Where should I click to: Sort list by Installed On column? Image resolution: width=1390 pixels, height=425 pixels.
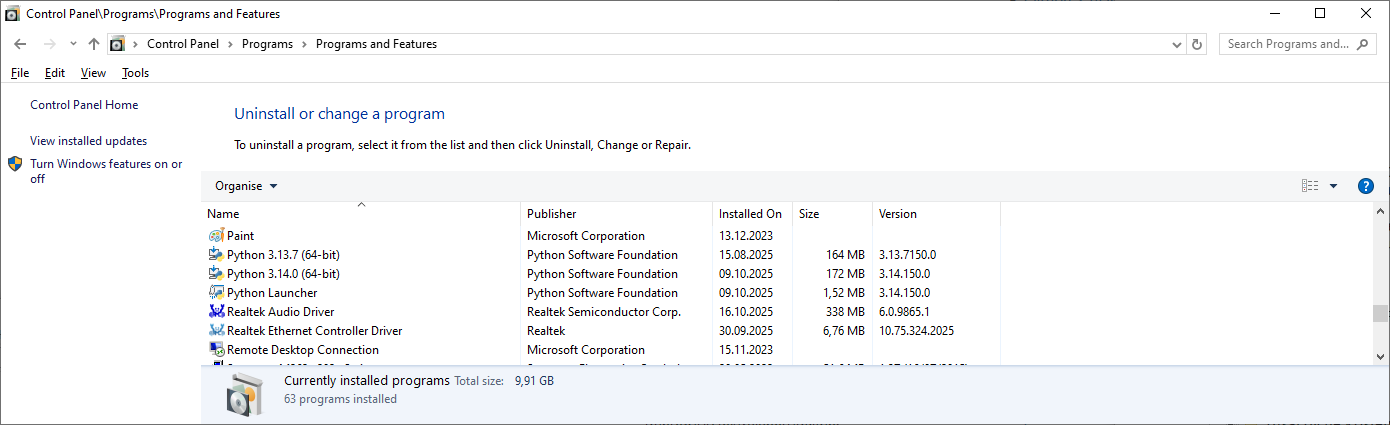click(750, 214)
